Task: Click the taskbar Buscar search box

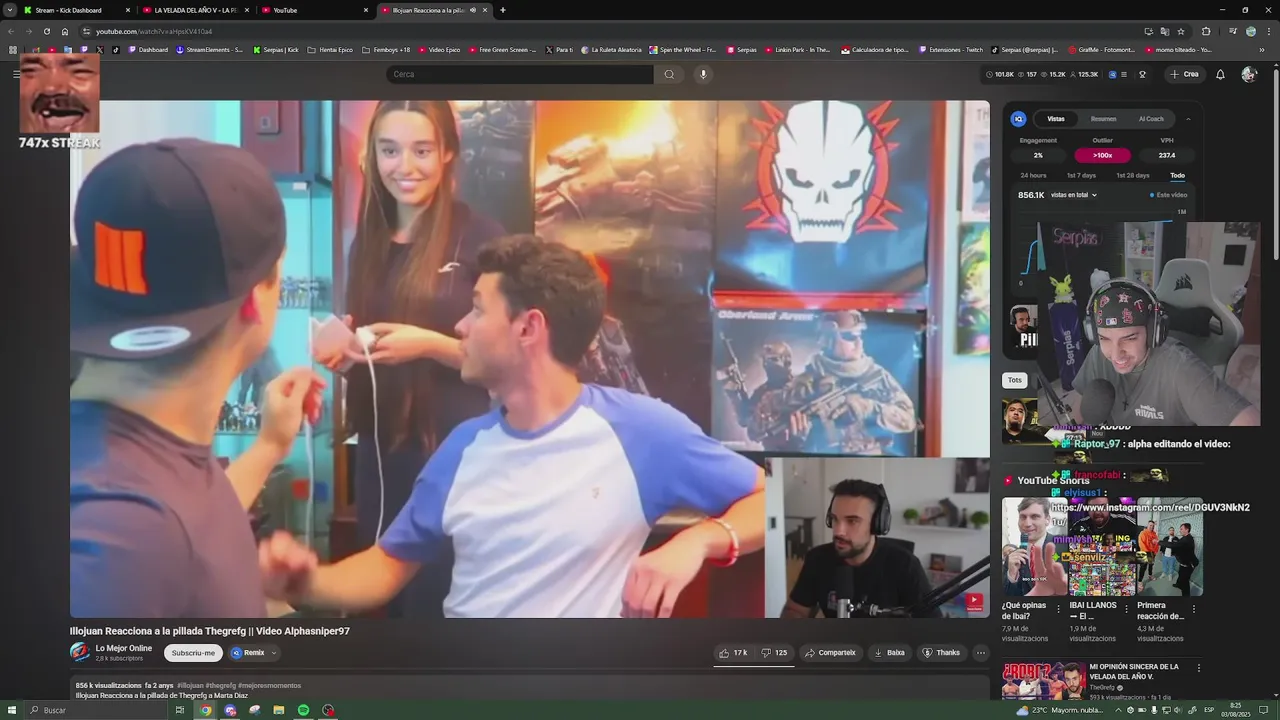Action: pos(95,710)
